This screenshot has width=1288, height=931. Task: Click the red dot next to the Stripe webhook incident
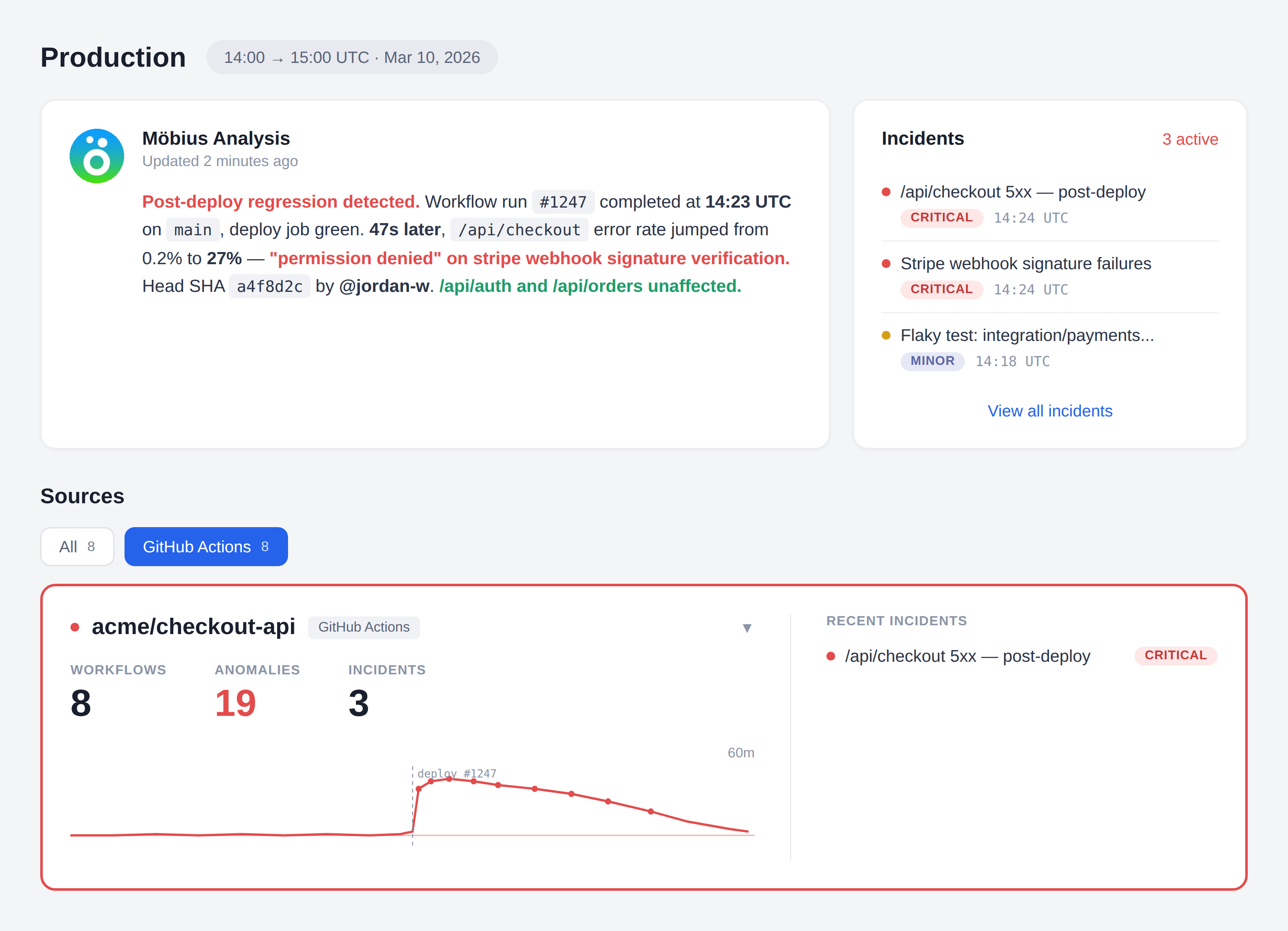click(885, 263)
